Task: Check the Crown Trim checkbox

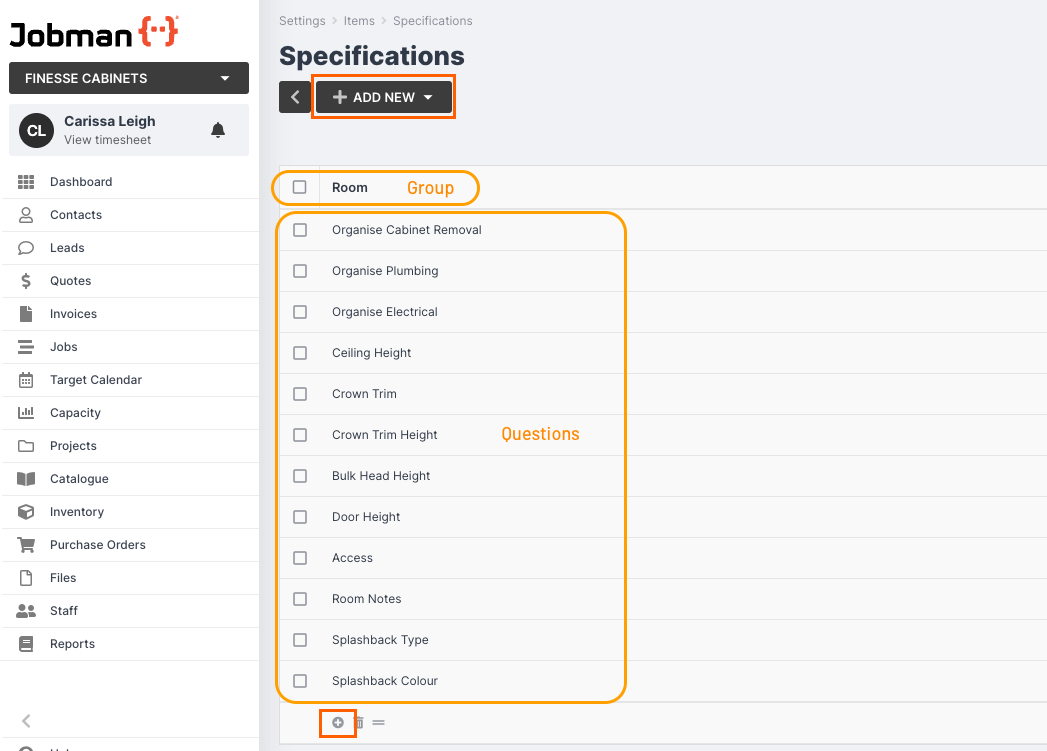Action: (300, 395)
